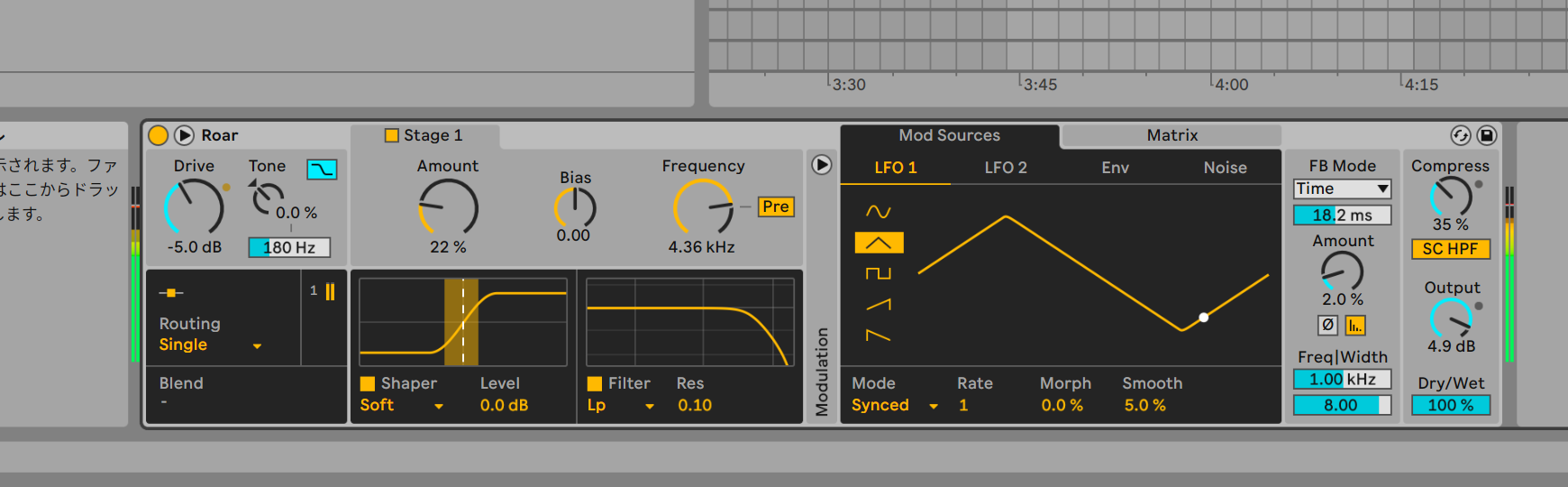Select the ramp-up sawtooth waveform icon
The width and height of the screenshot is (1568, 487).
[x=878, y=305]
